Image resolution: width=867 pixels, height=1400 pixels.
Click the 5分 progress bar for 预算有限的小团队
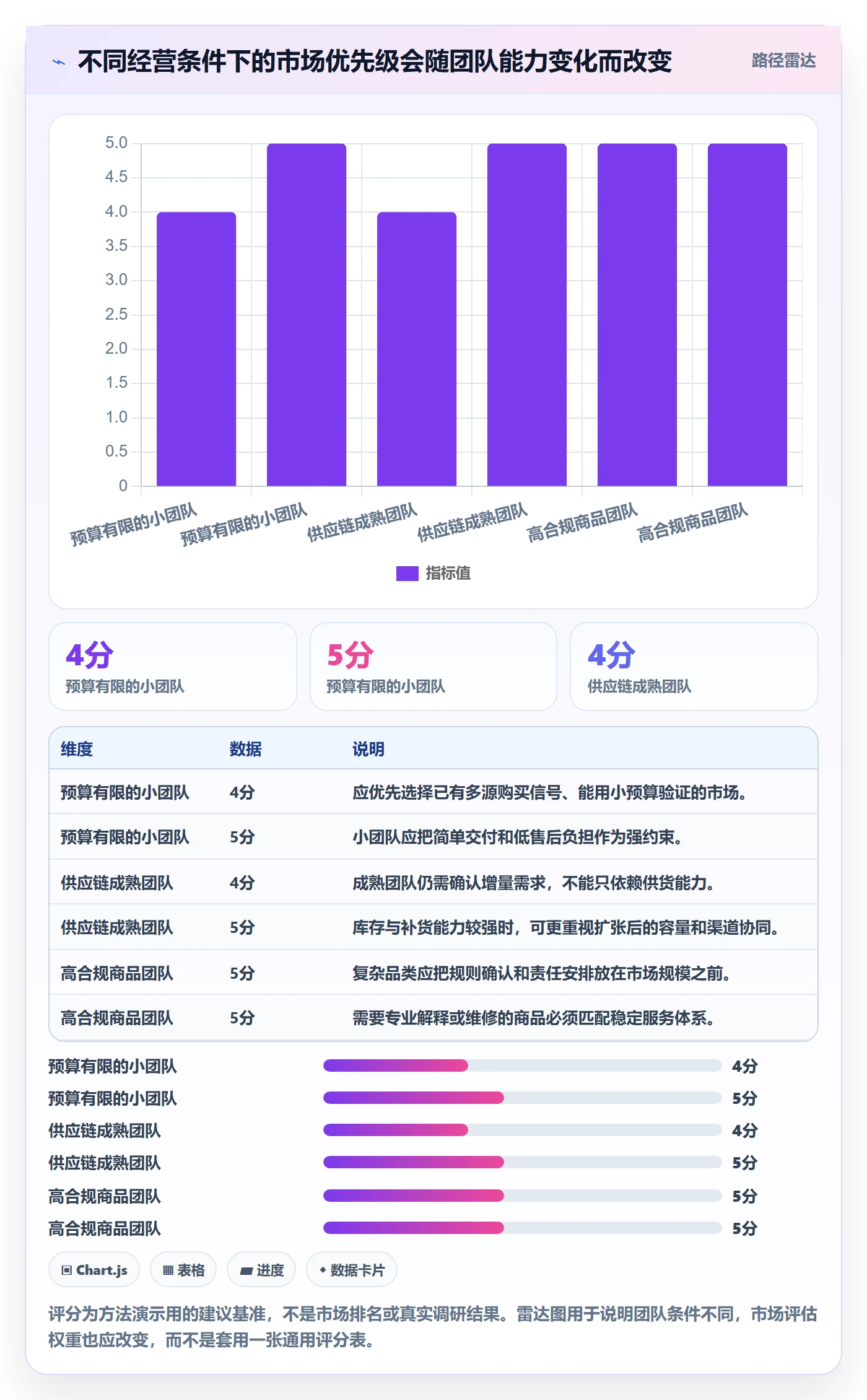523,1098
